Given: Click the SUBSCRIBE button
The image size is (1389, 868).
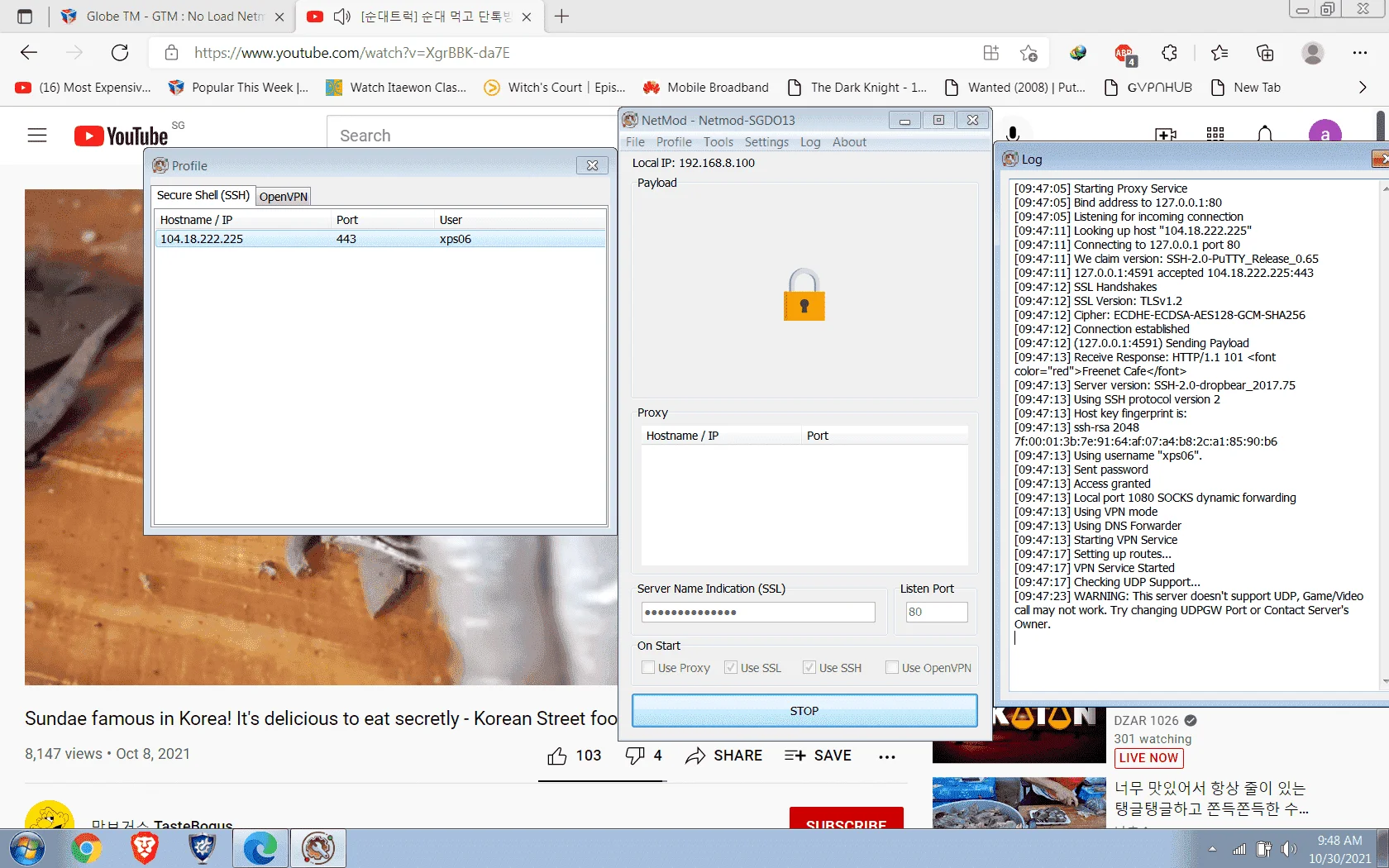Looking at the screenshot, I should [846, 818].
